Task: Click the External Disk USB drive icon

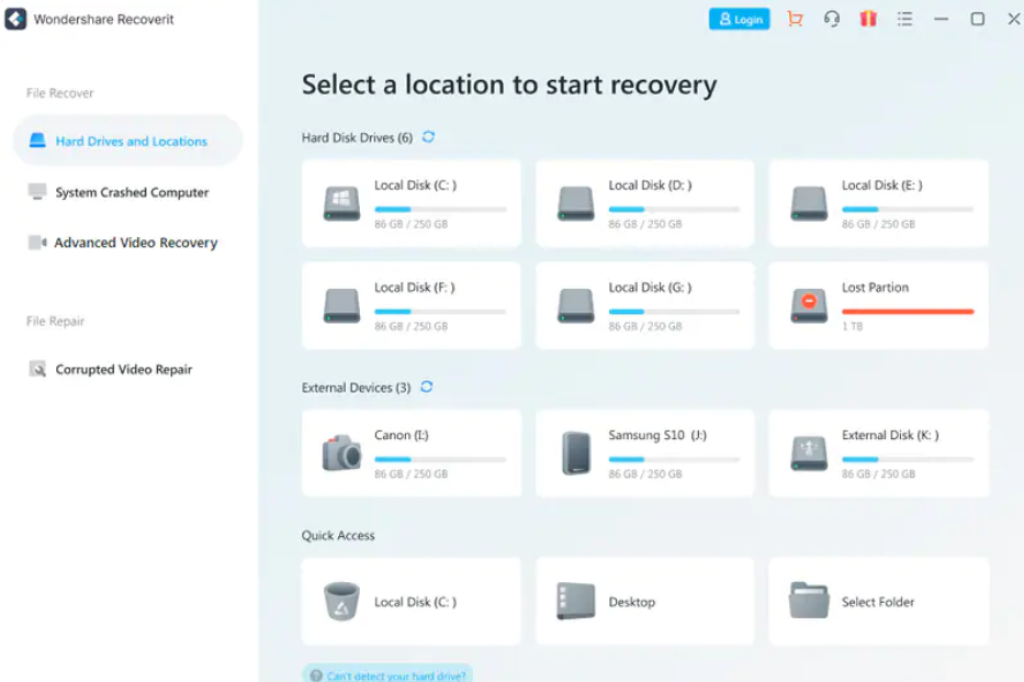Action: point(809,453)
